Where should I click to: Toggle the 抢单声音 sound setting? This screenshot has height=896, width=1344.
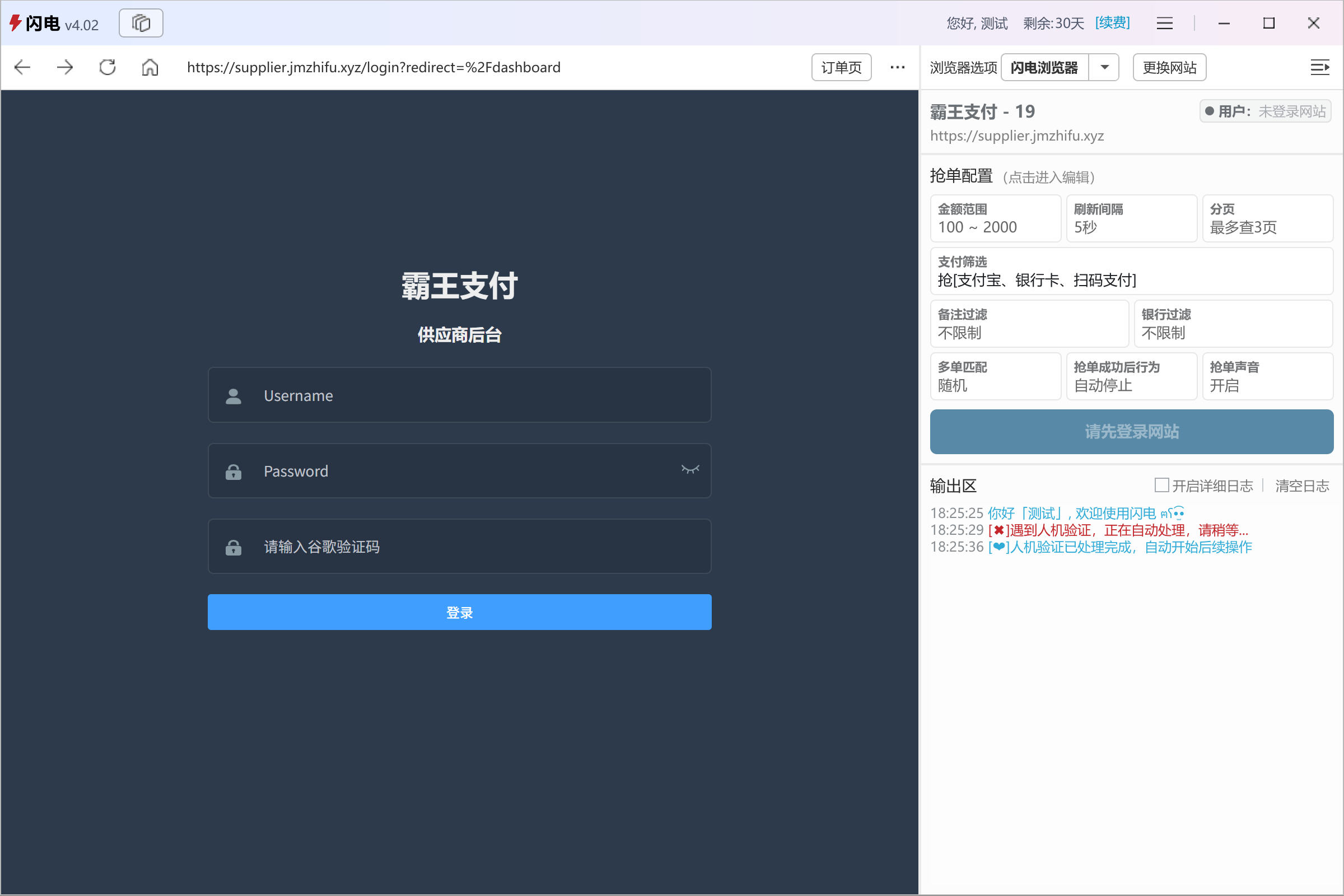coord(1268,376)
